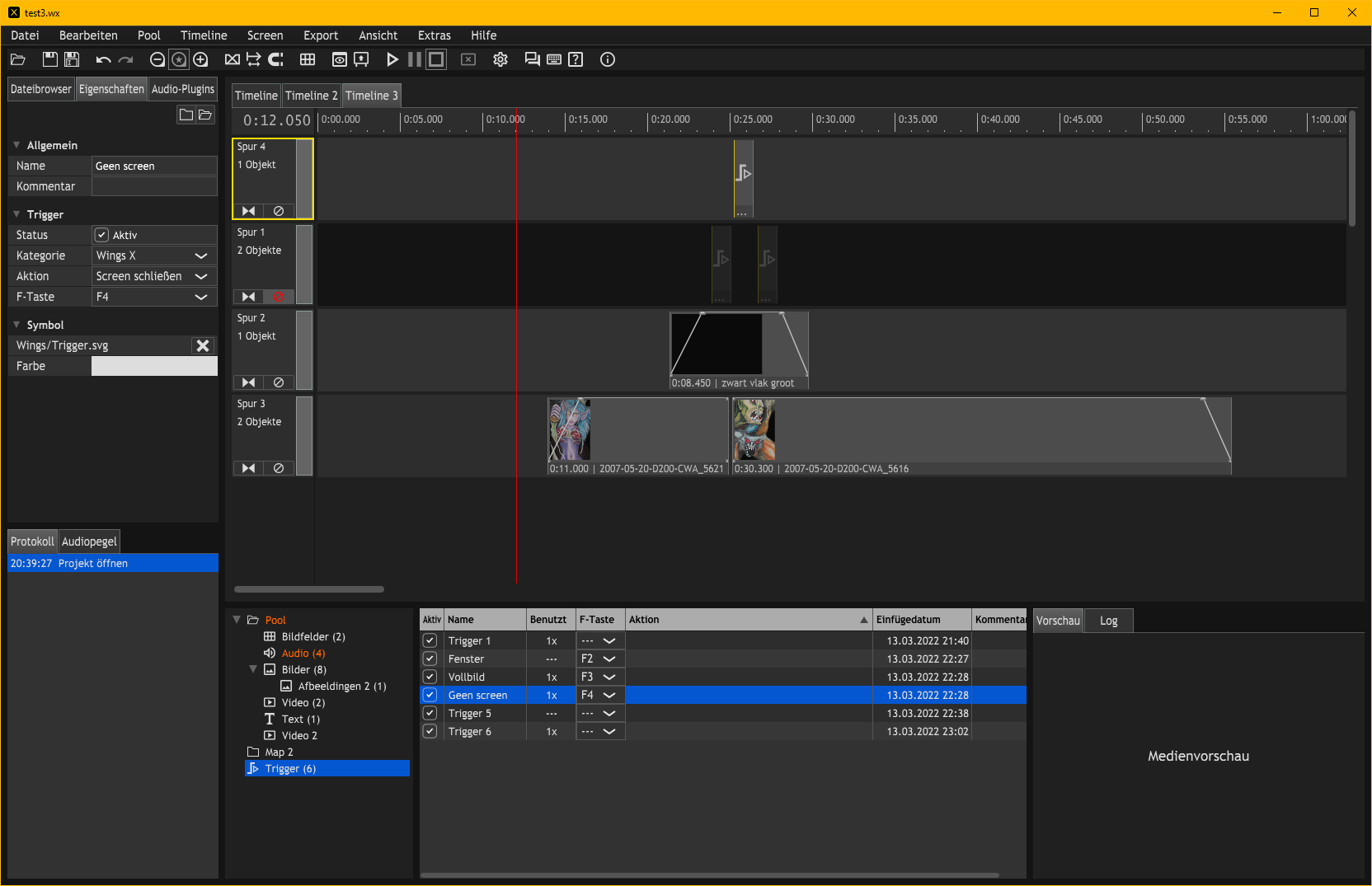Zoom out timeline with the minus icon

pyautogui.click(x=157, y=59)
